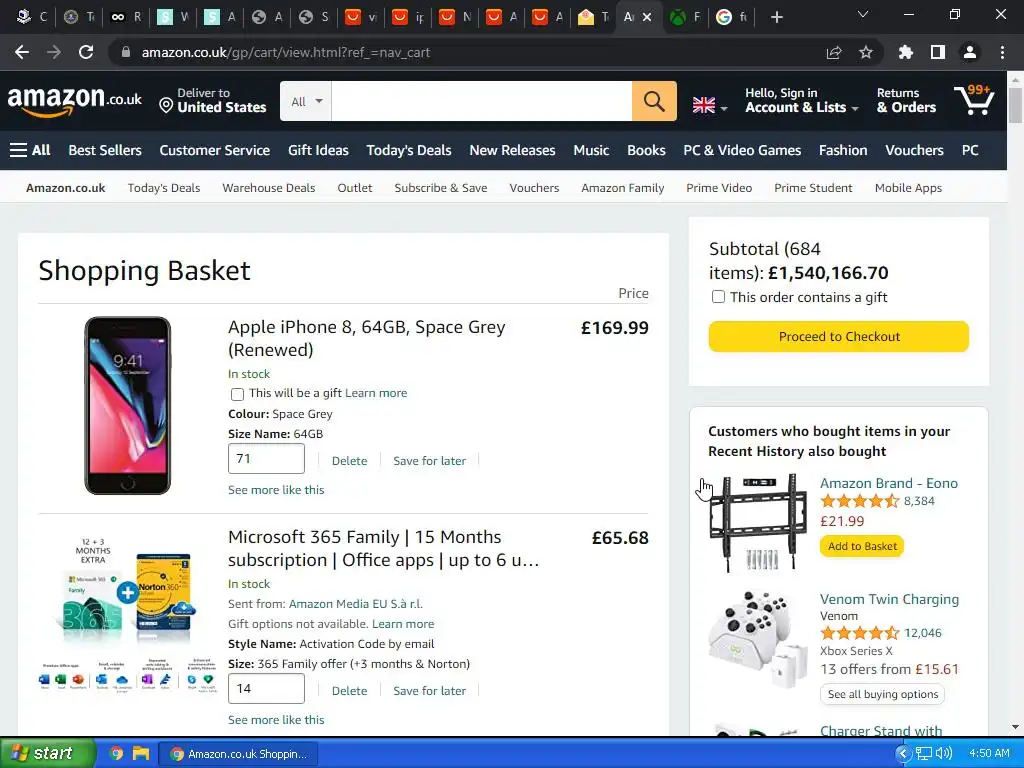Click the padlock site info icon

(x=126, y=52)
